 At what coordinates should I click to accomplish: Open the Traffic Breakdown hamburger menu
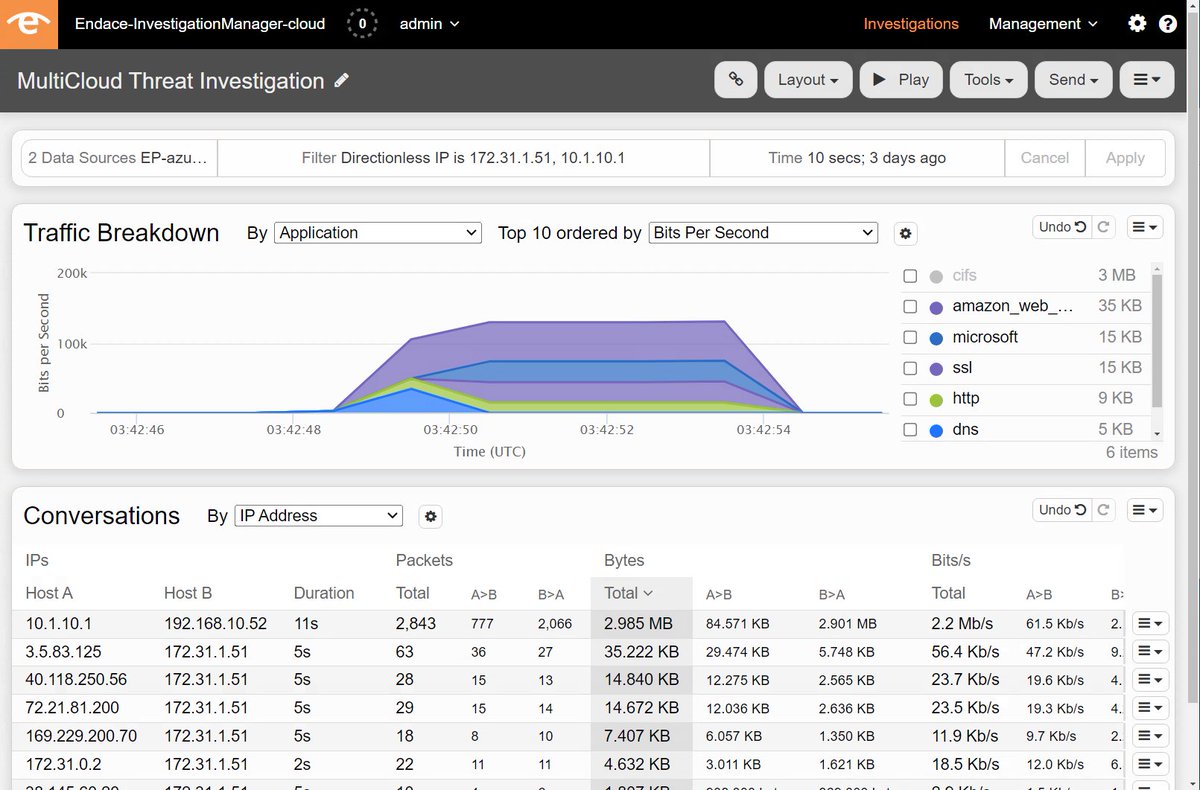[1144, 227]
